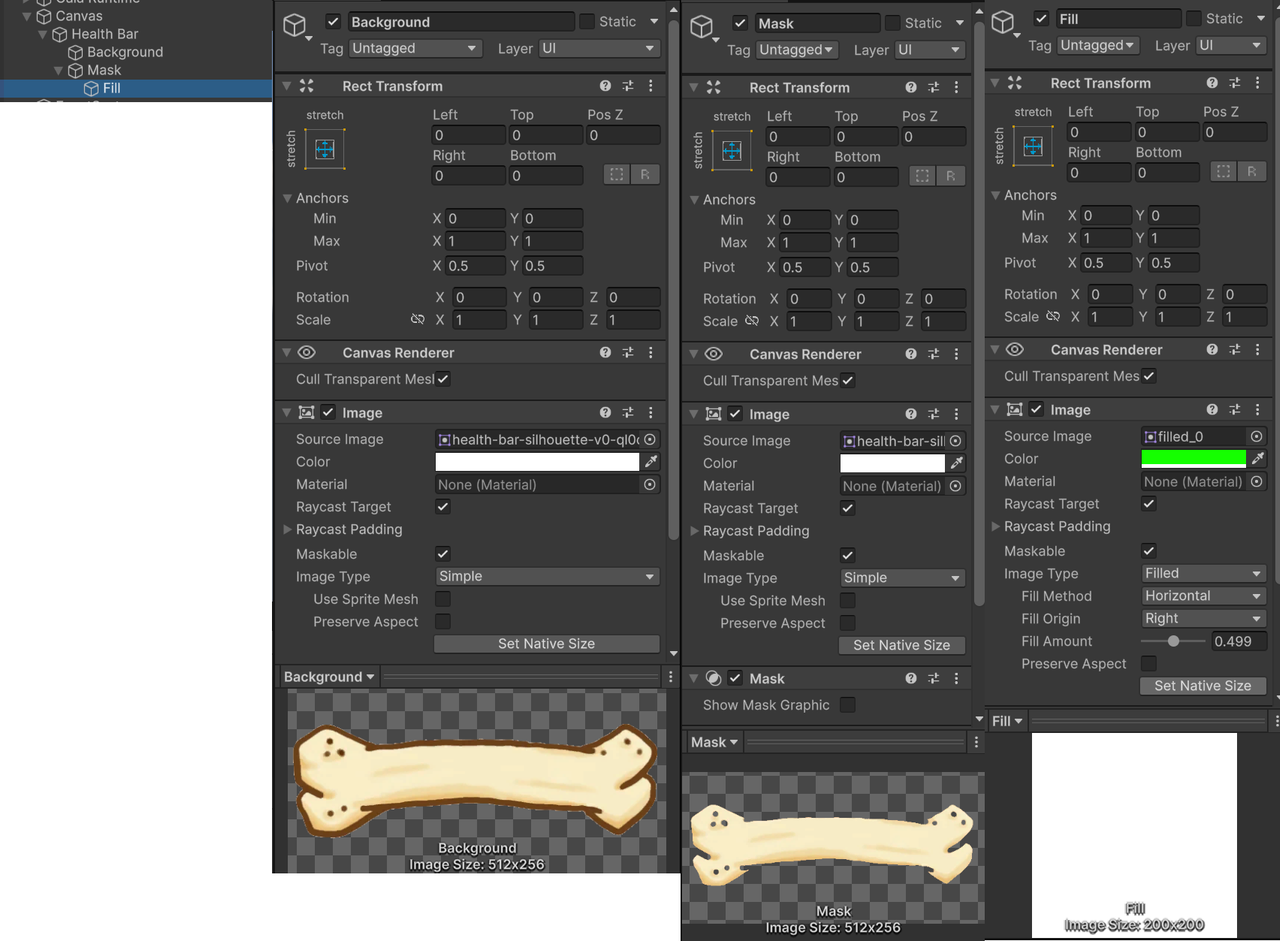This screenshot has height=941, width=1280.
Task: Select Canvas in the hierarchy
Action: (x=79, y=16)
